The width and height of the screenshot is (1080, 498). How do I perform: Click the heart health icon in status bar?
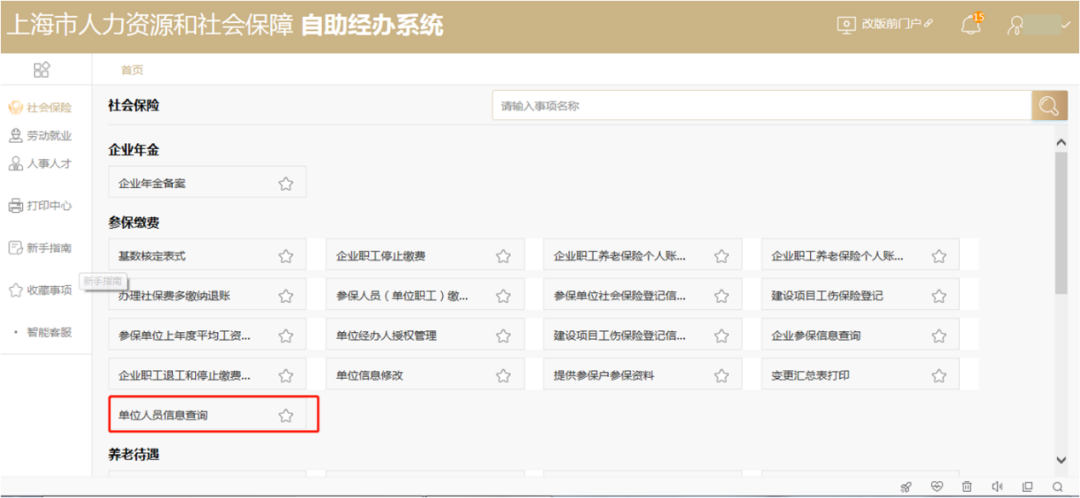click(936, 487)
